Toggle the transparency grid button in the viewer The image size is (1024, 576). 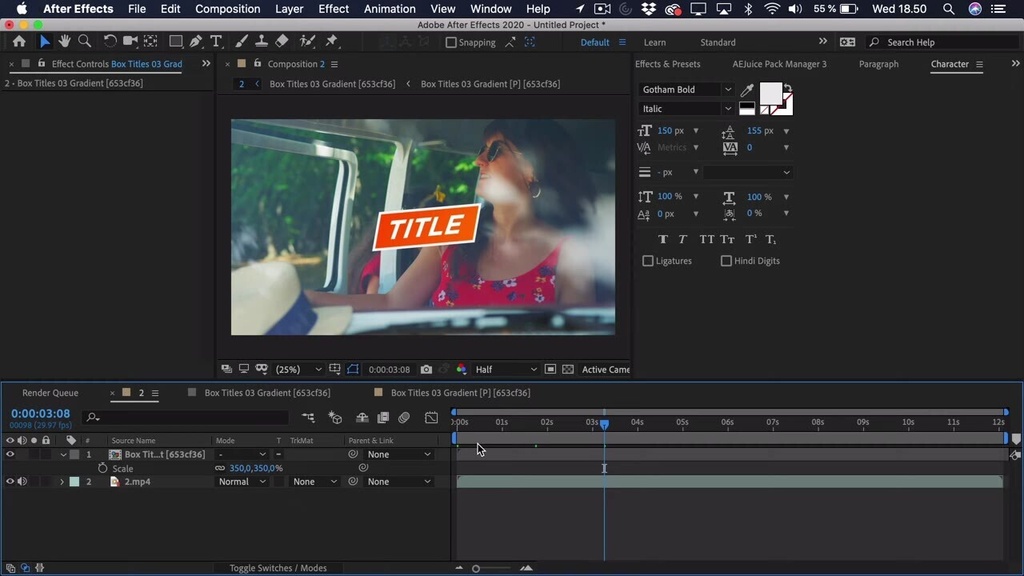(568, 370)
